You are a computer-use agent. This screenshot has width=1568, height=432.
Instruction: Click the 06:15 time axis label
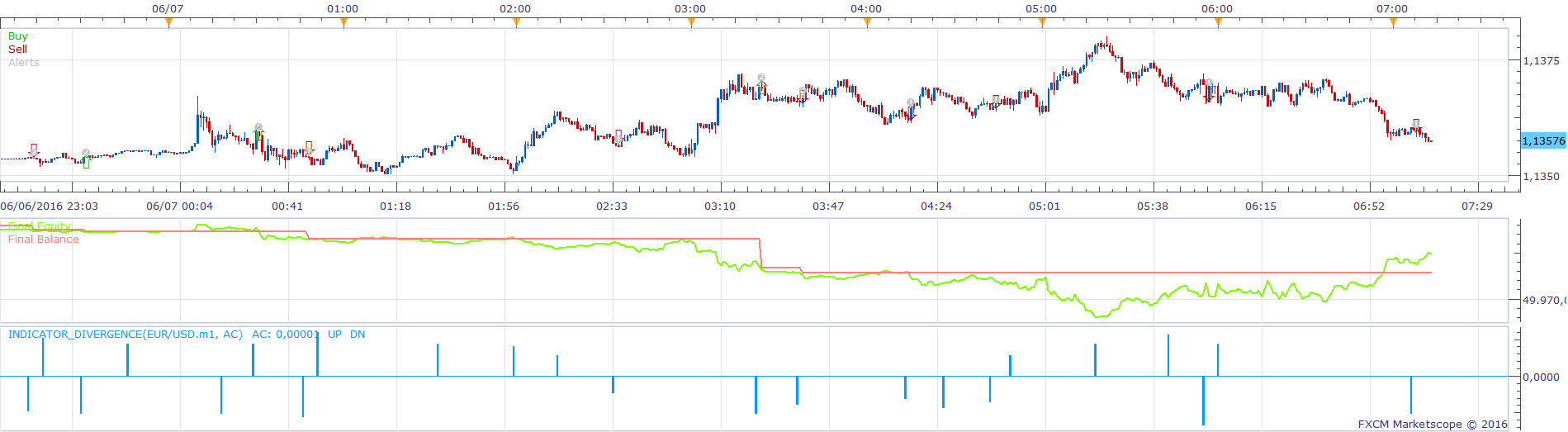coord(1261,207)
